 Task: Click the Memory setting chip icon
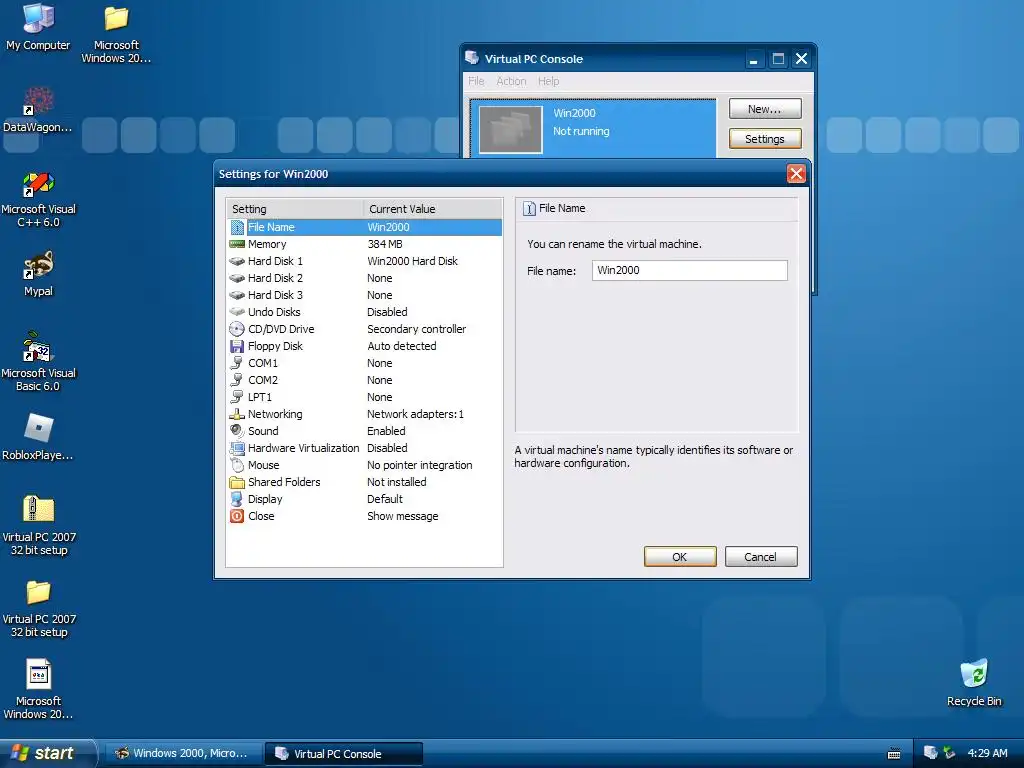point(237,244)
